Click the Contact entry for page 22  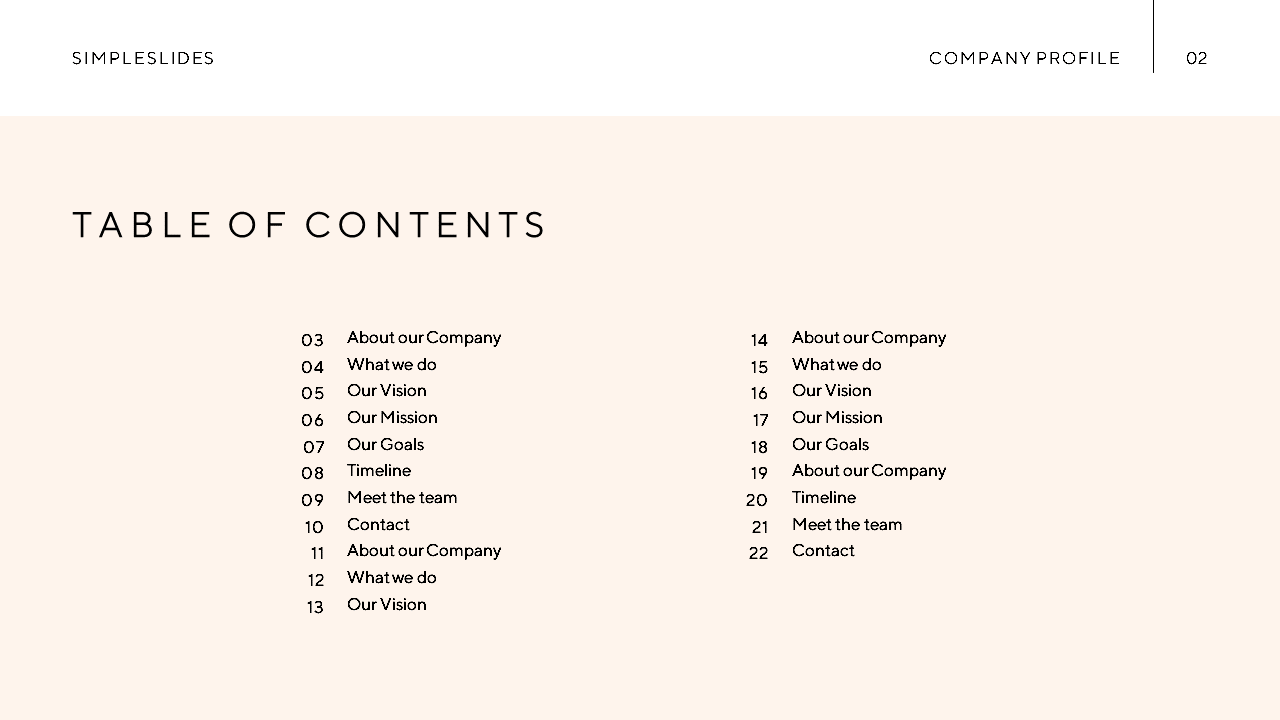pos(823,551)
